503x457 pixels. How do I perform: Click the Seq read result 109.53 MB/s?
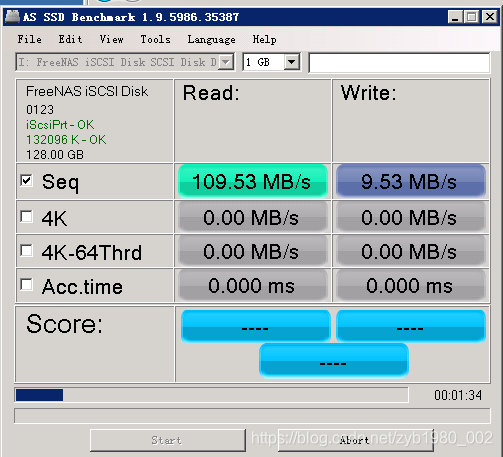point(253,181)
